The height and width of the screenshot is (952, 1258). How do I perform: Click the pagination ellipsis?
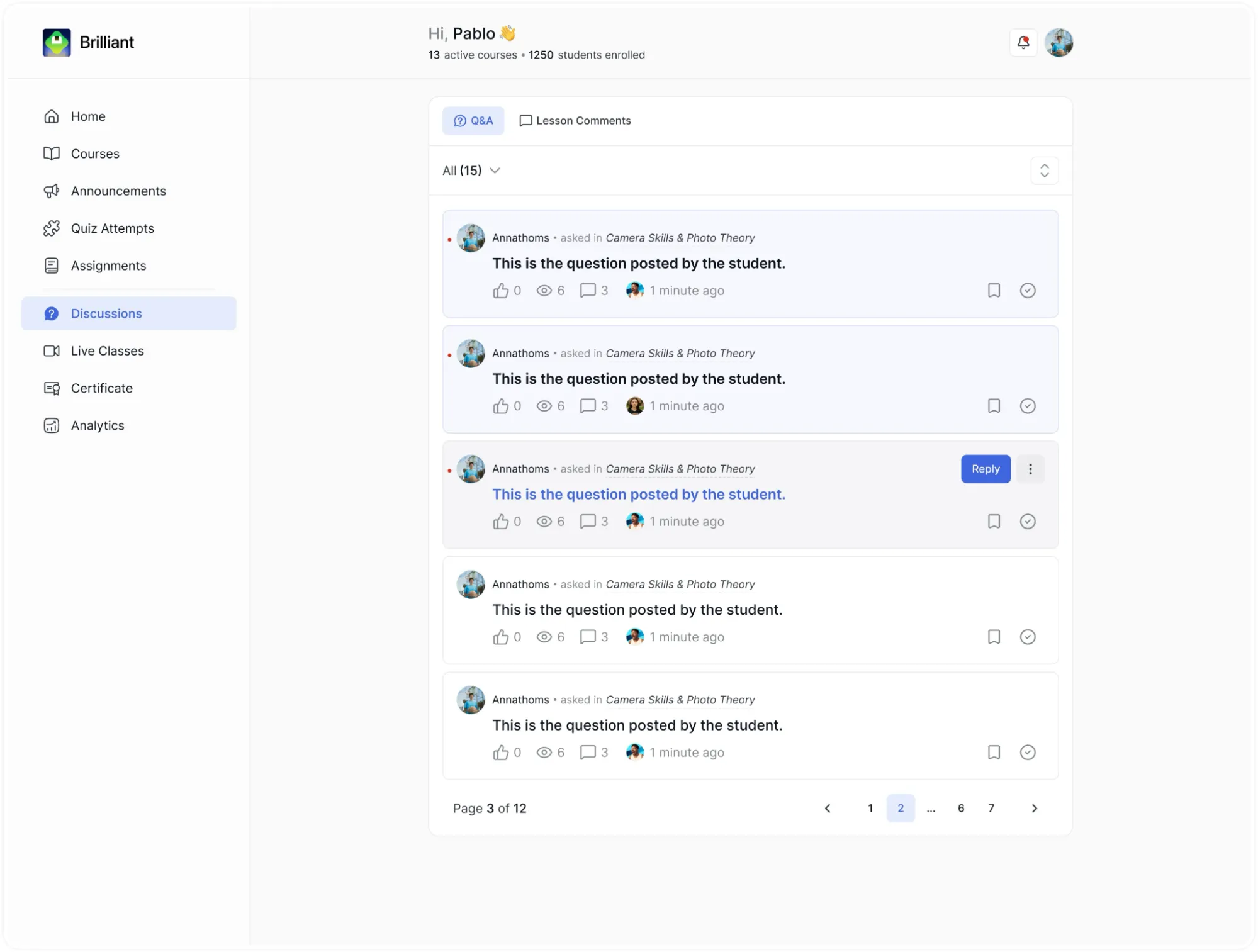pos(931,809)
